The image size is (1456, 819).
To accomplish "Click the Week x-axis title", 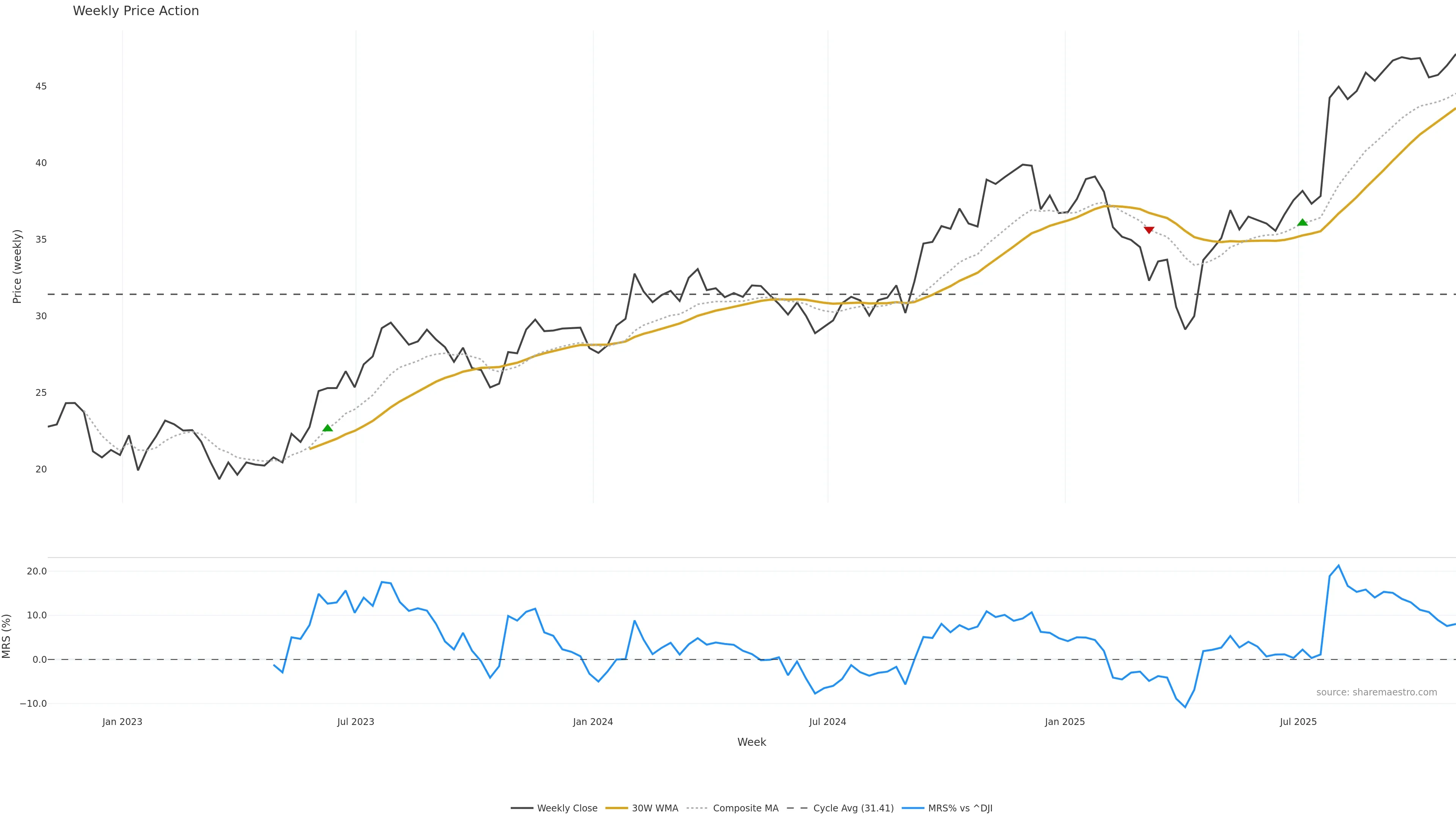I will point(751,742).
